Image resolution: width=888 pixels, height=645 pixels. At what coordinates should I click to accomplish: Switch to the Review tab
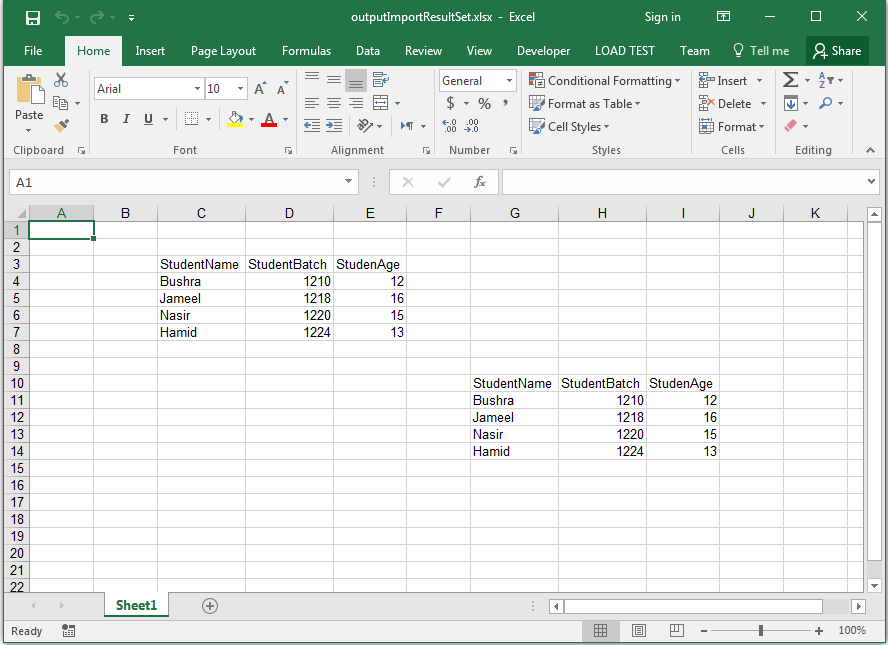click(x=423, y=51)
